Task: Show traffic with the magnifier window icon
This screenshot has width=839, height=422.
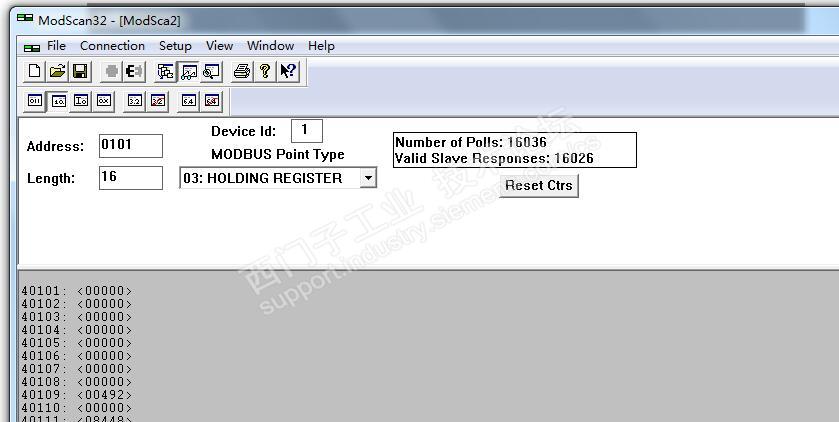Action: click(x=211, y=71)
